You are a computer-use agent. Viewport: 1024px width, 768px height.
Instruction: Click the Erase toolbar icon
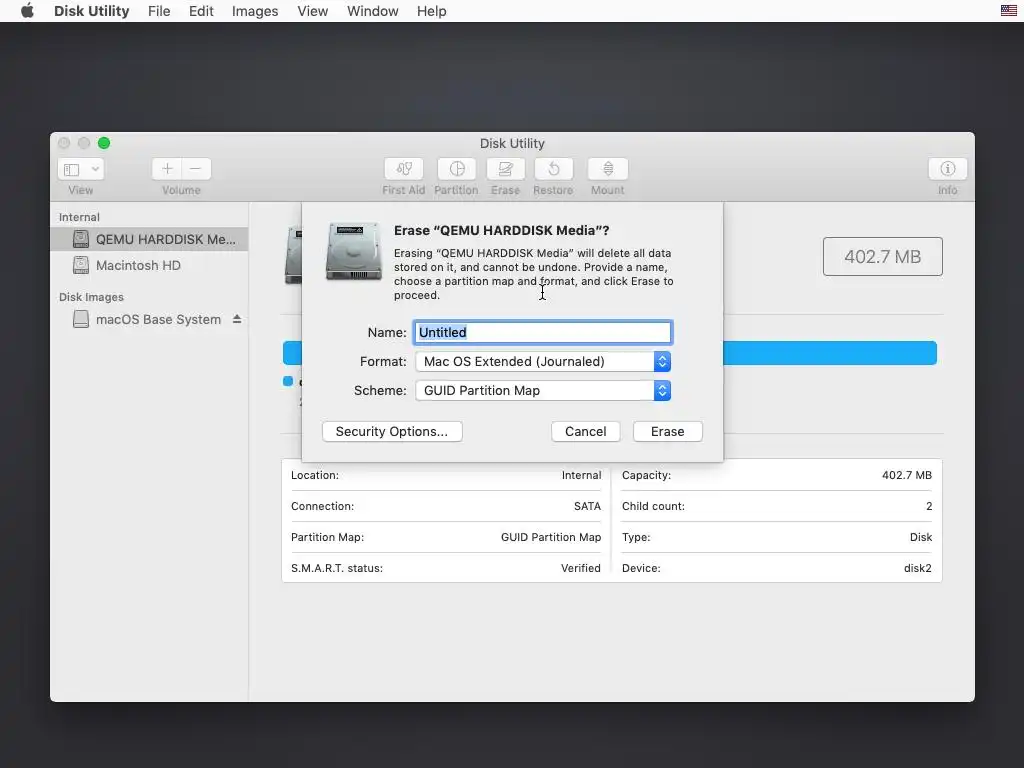coord(505,169)
